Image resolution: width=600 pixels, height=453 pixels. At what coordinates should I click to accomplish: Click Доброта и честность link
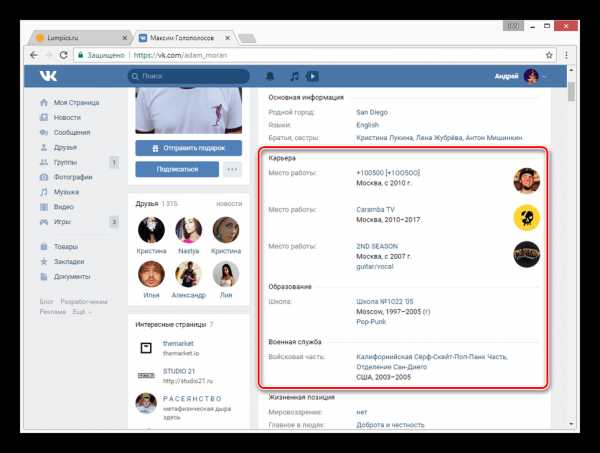pyautogui.click(x=390, y=425)
